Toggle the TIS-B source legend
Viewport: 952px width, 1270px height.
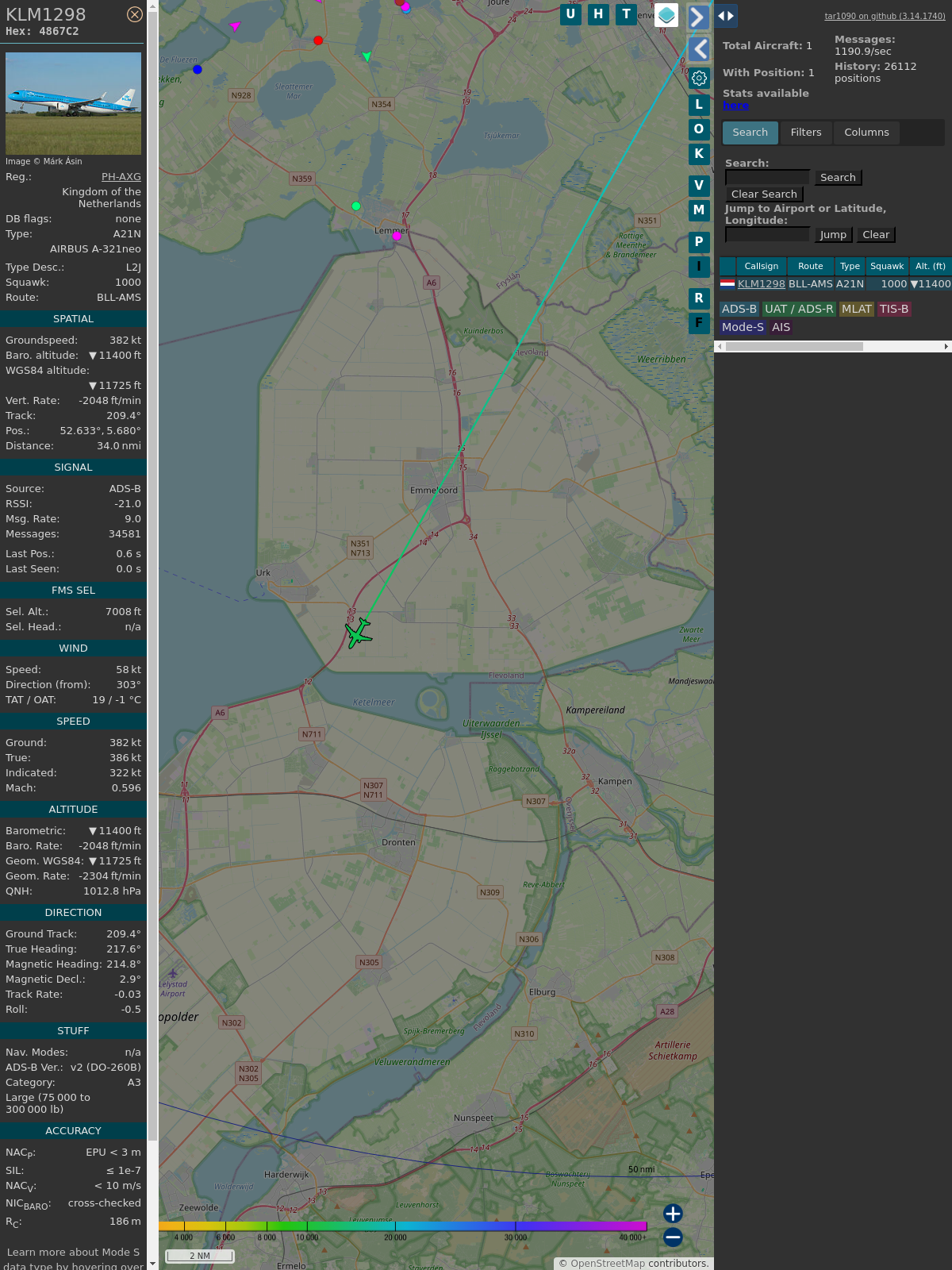[893, 310]
